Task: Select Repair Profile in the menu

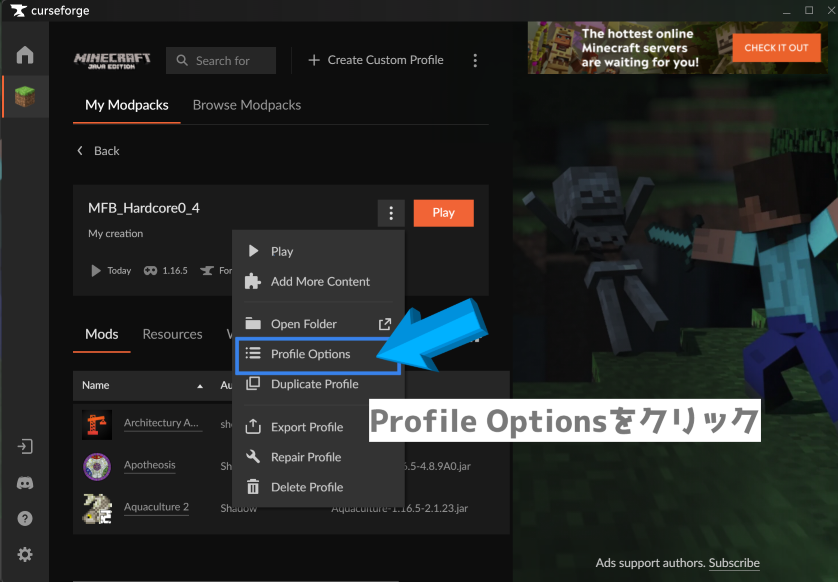Action: coord(319,457)
